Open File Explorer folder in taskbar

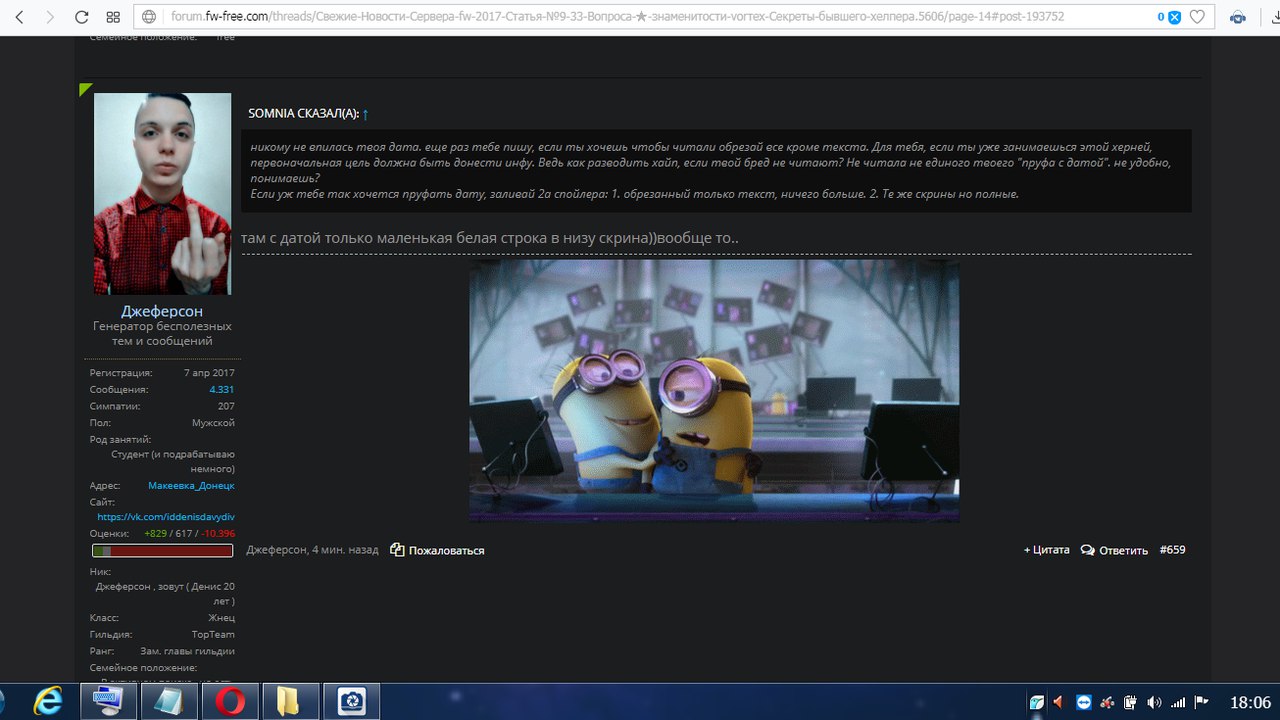290,701
